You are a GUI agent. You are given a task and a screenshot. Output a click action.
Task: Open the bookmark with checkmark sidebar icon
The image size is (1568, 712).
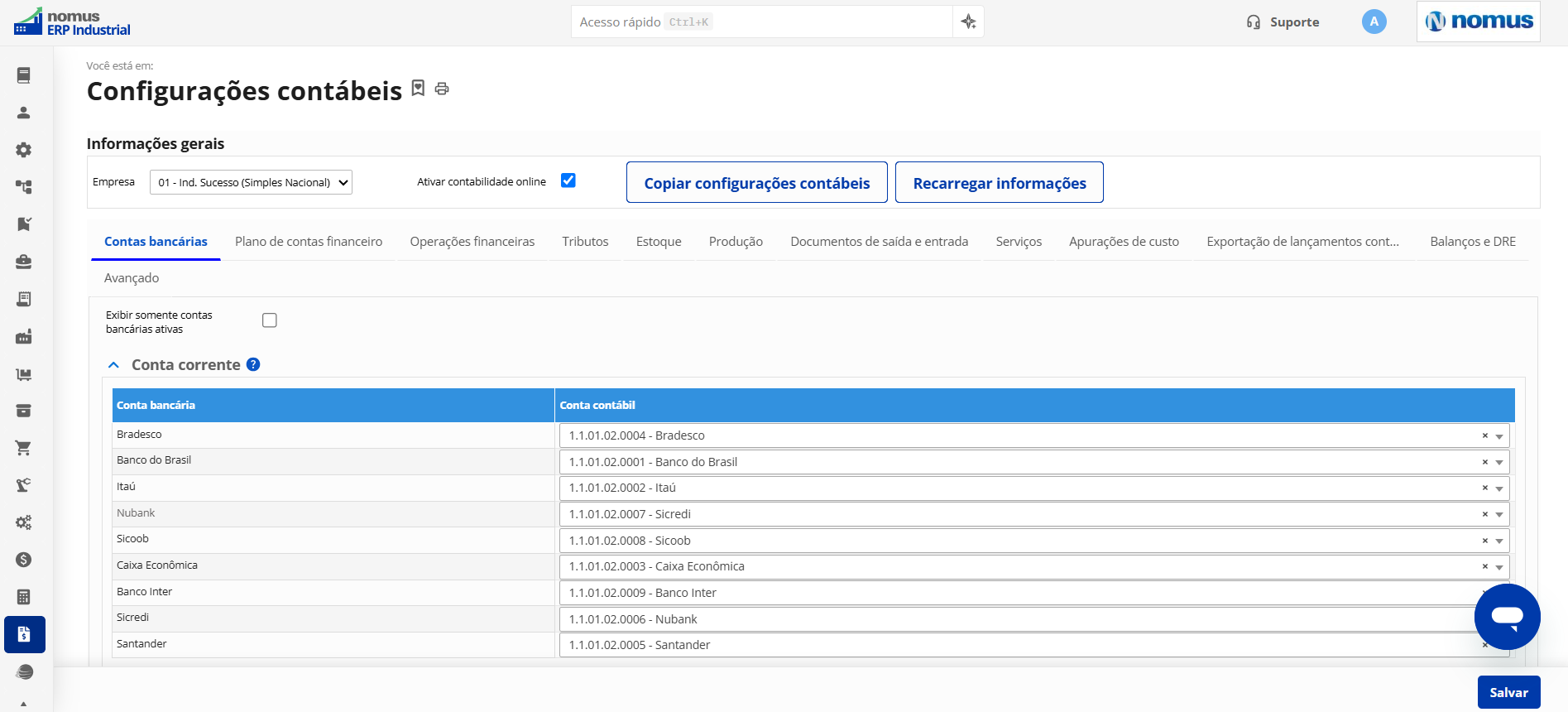(x=24, y=224)
